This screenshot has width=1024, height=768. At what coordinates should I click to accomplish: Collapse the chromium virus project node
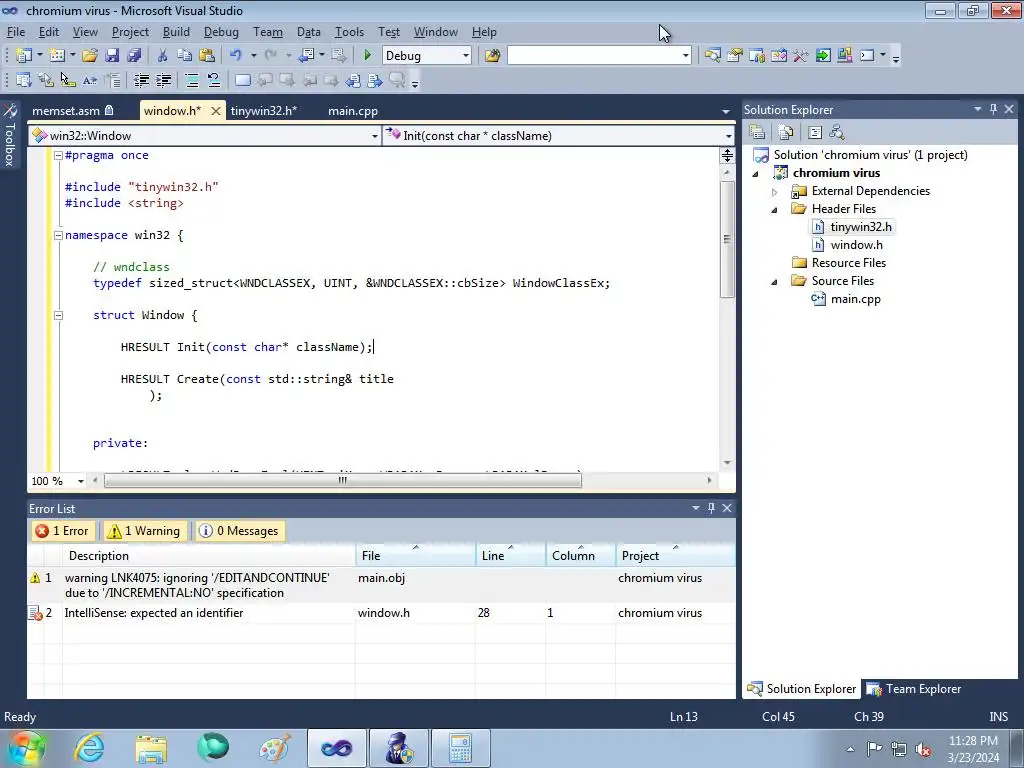click(x=756, y=173)
